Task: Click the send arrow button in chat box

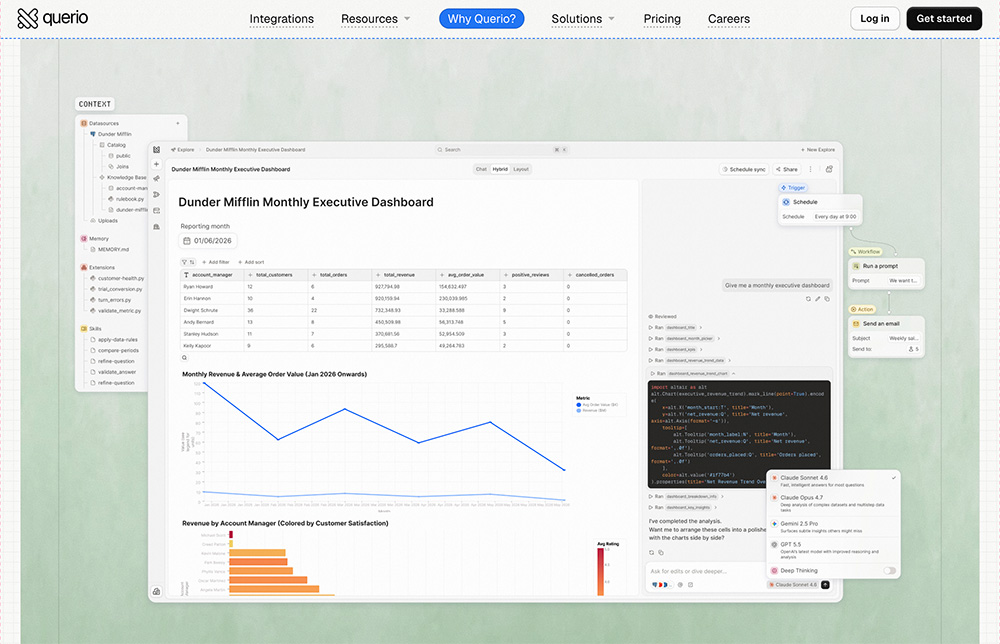Action: [x=825, y=585]
